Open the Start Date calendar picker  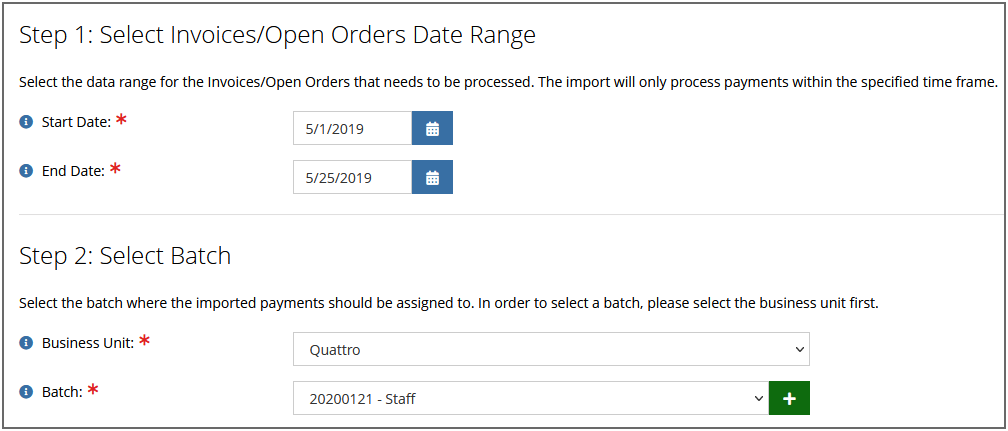(x=433, y=128)
